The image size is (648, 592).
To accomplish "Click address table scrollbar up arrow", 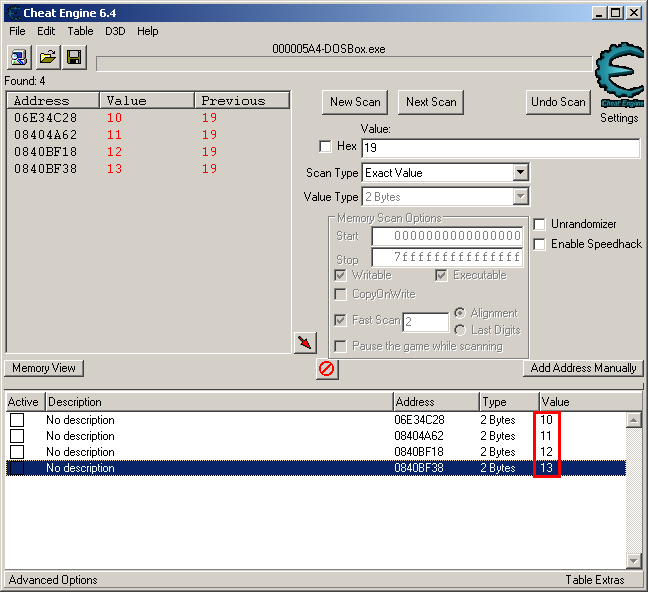I will (x=634, y=421).
